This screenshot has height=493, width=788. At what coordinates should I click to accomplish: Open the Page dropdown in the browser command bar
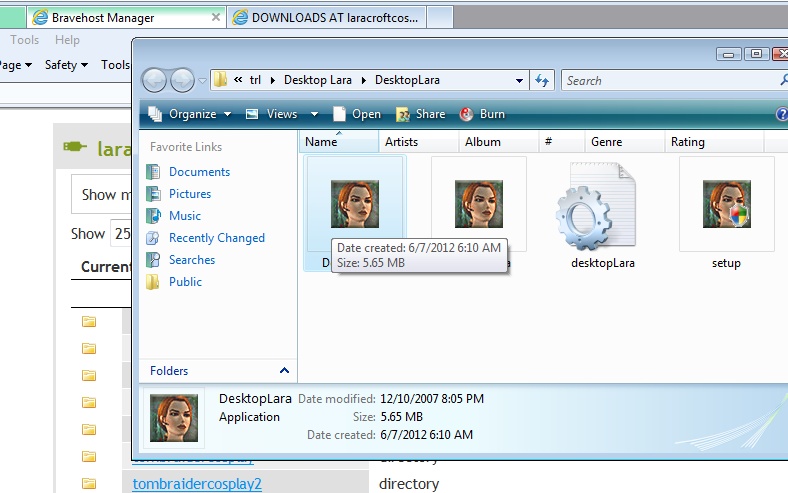(x=15, y=65)
